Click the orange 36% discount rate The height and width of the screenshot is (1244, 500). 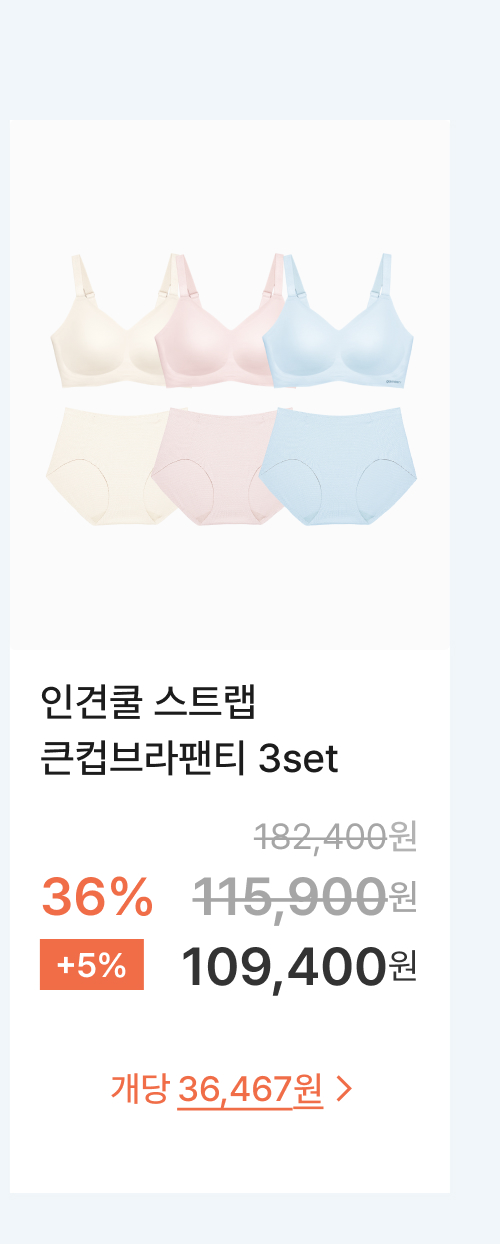97,895
